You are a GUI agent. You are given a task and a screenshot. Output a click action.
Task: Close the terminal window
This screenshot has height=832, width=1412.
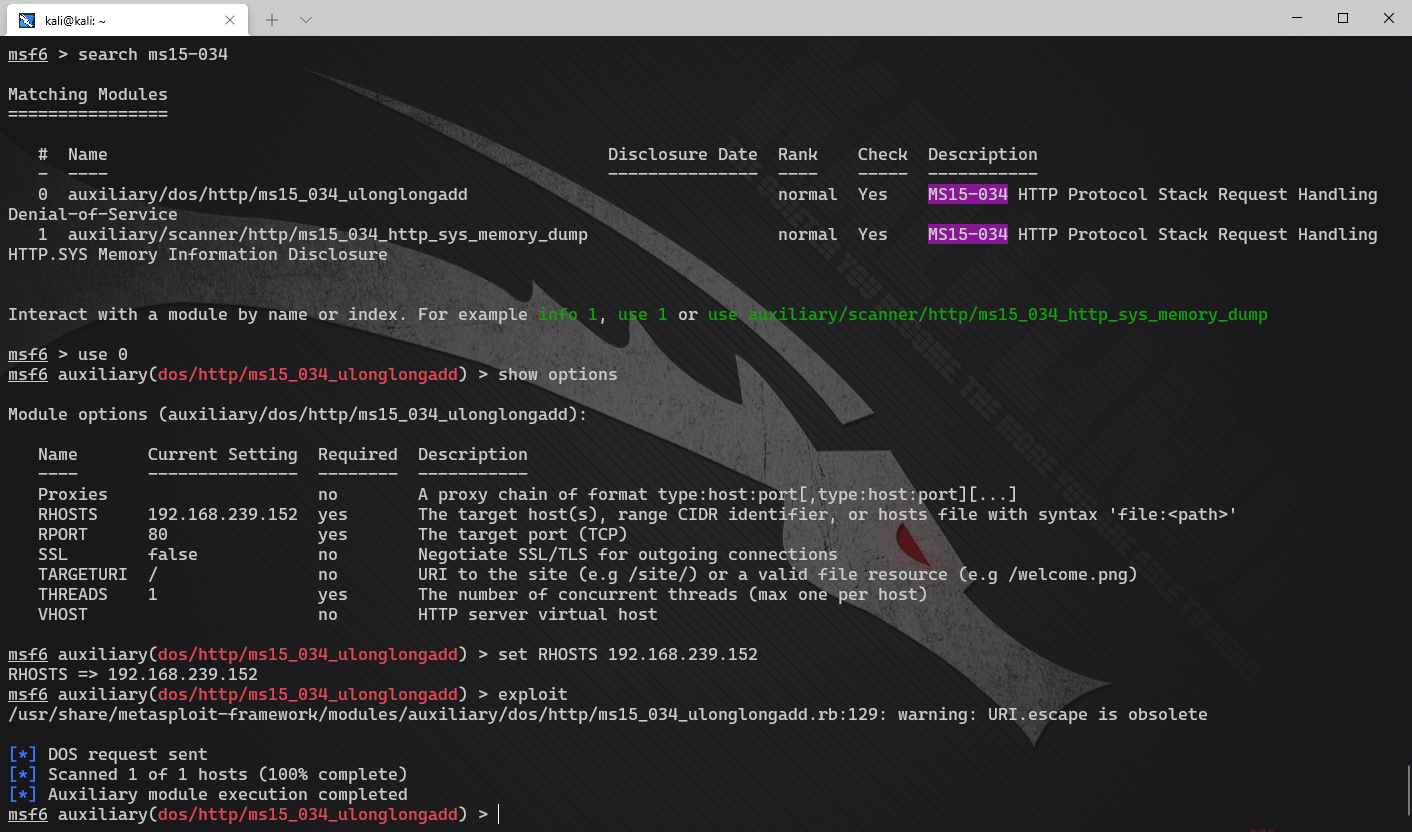[1389, 18]
